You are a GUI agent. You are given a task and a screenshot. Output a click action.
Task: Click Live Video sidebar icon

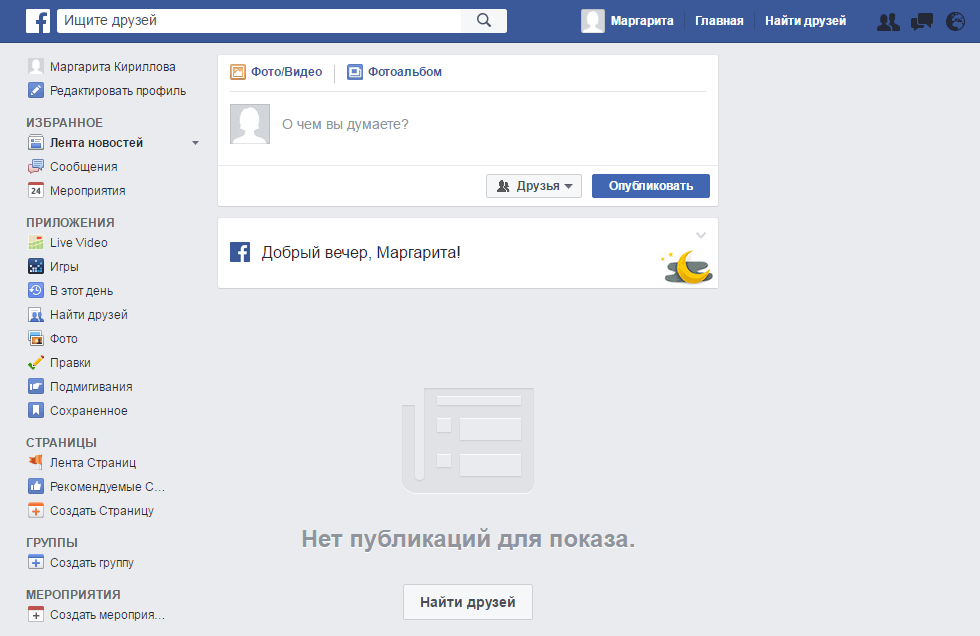point(36,242)
